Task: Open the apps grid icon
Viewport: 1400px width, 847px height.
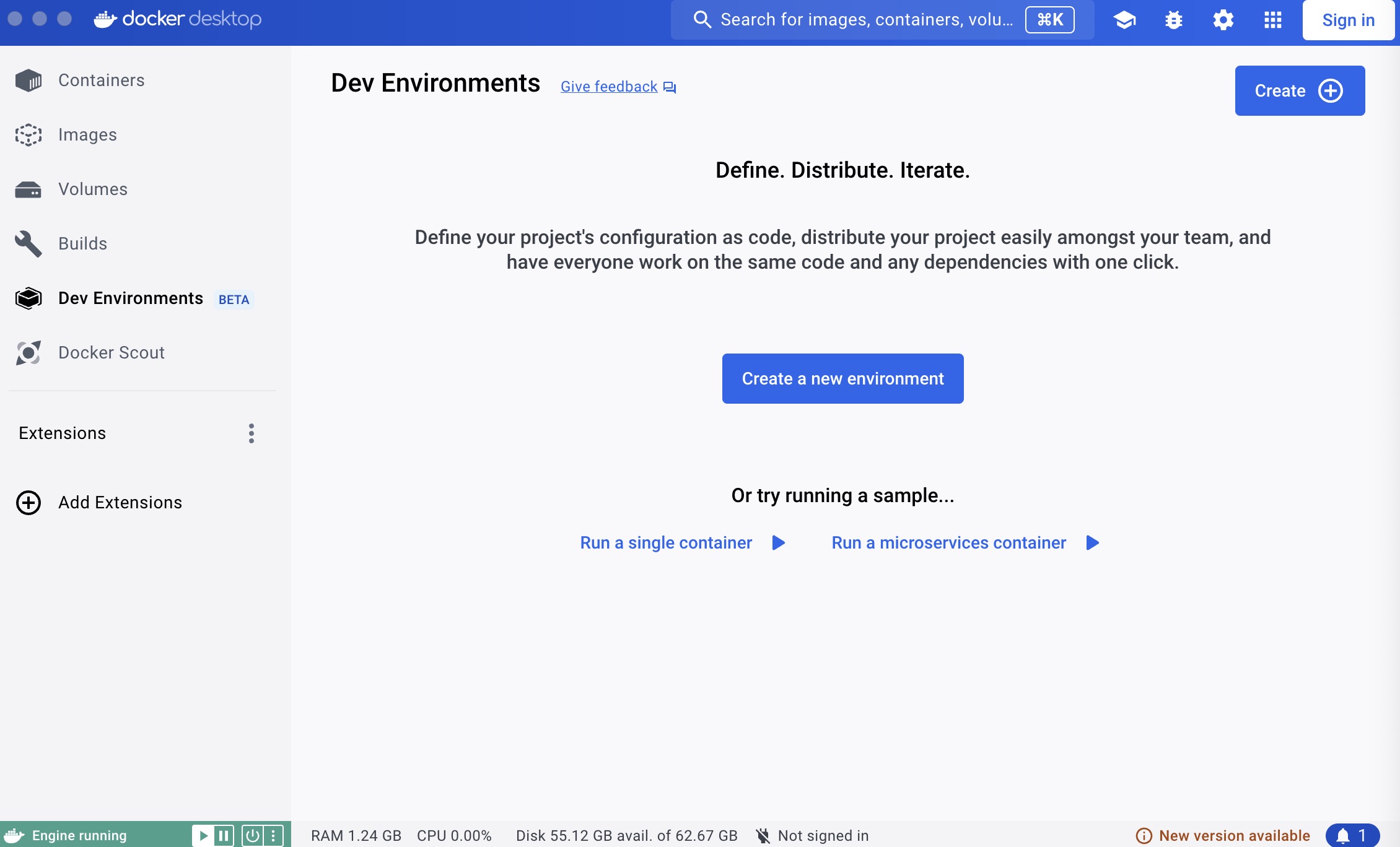Action: pyautogui.click(x=1273, y=20)
